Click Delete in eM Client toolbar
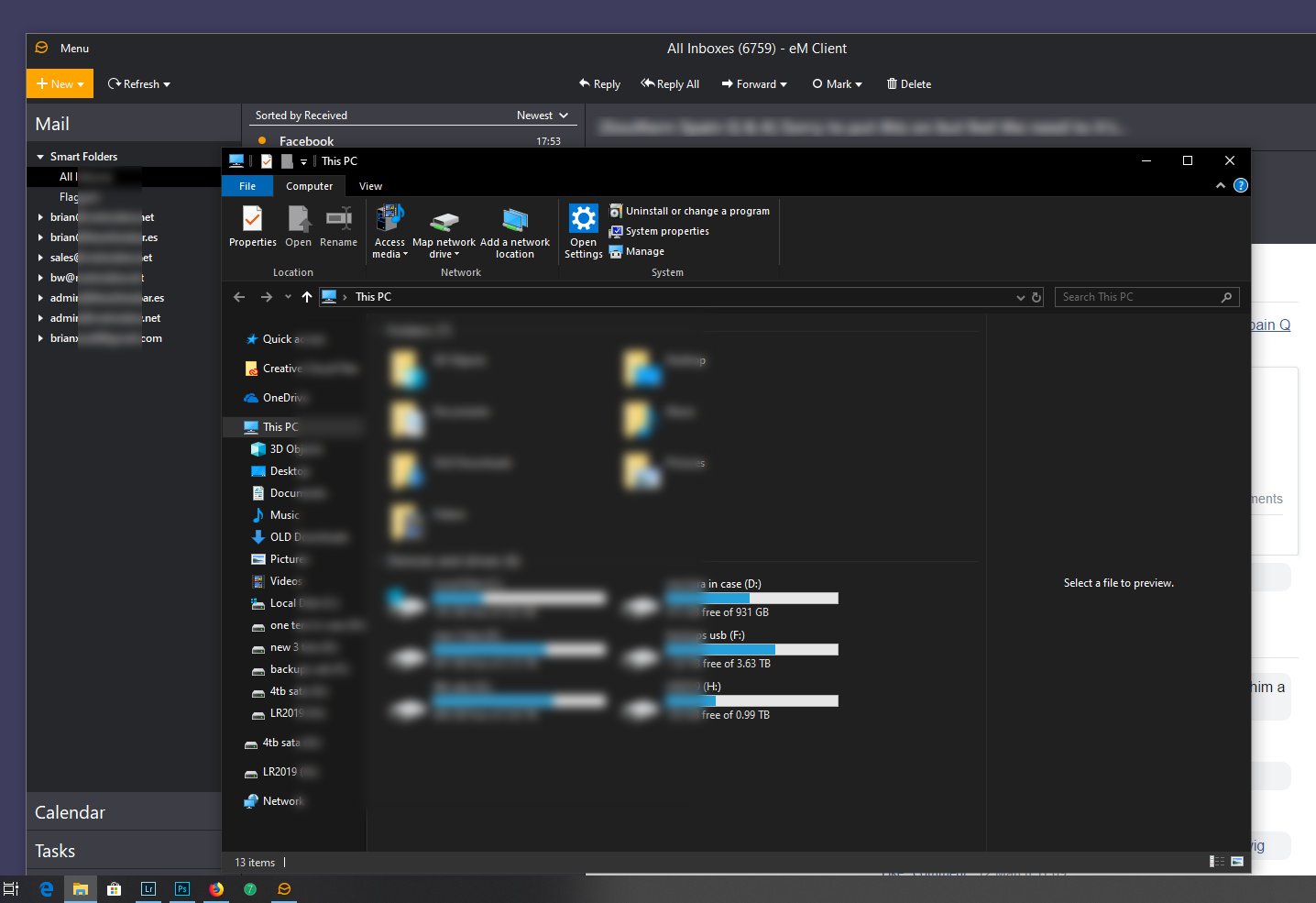The width and height of the screenshot is (1316, 903). 909,84
